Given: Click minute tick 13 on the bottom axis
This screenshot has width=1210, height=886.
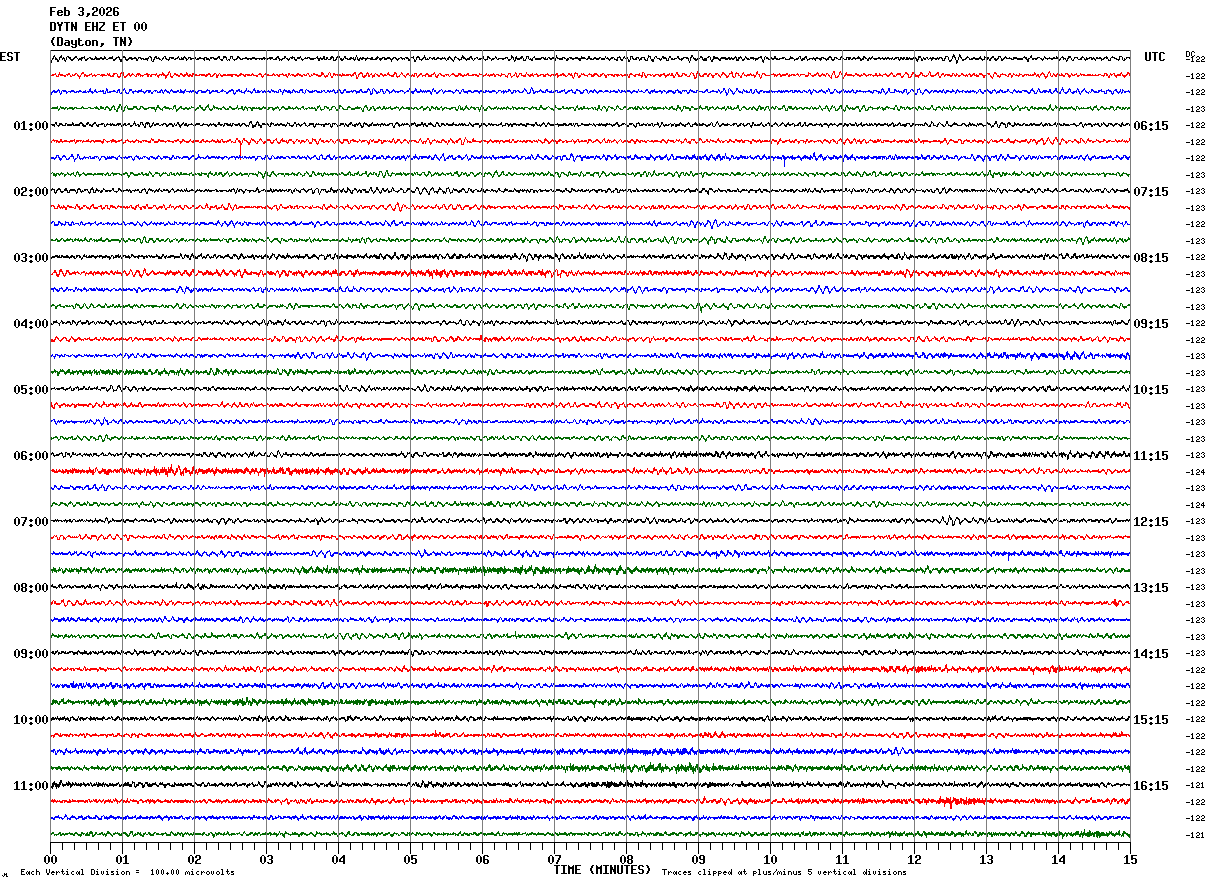Looking at the screenshot, I should pos(986,859).
